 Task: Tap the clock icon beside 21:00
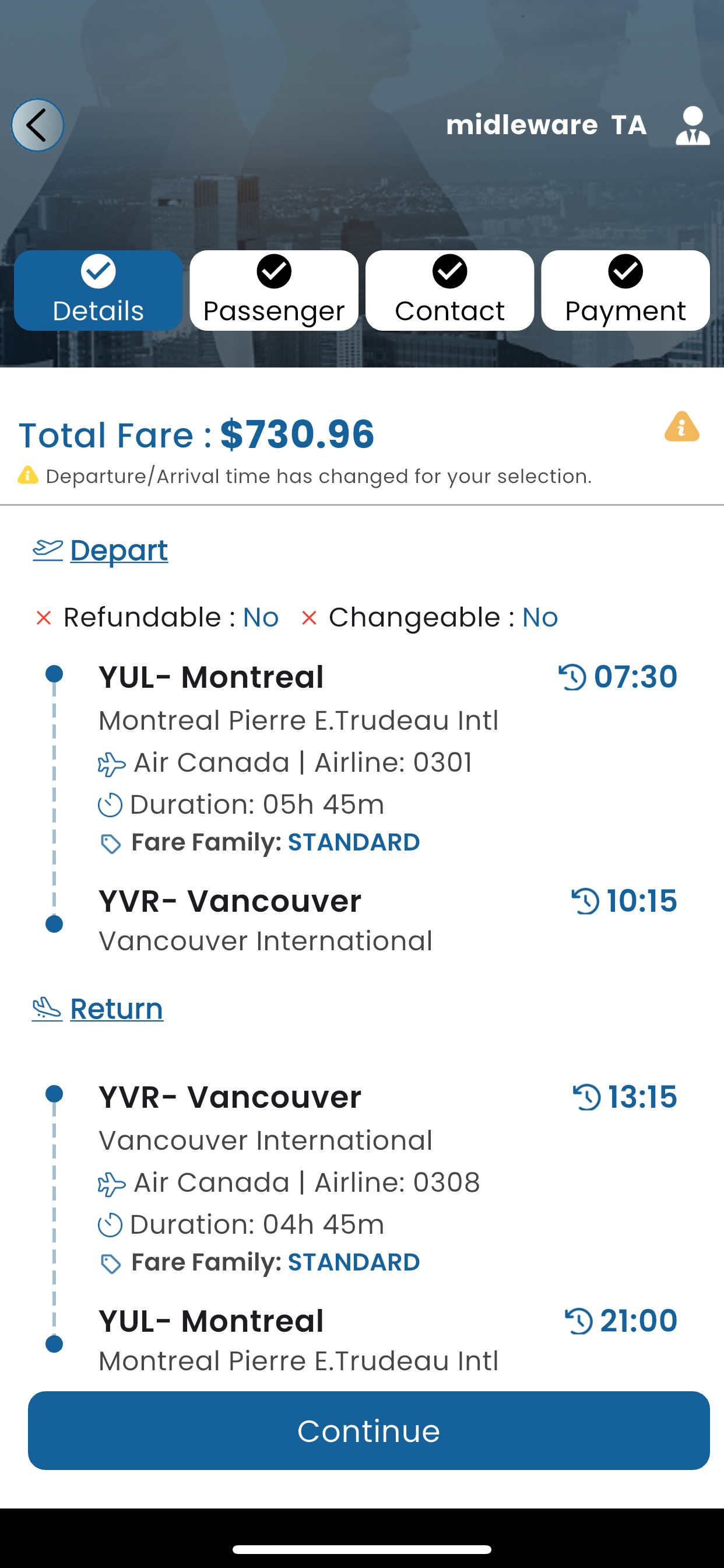tap(579, 1321)
